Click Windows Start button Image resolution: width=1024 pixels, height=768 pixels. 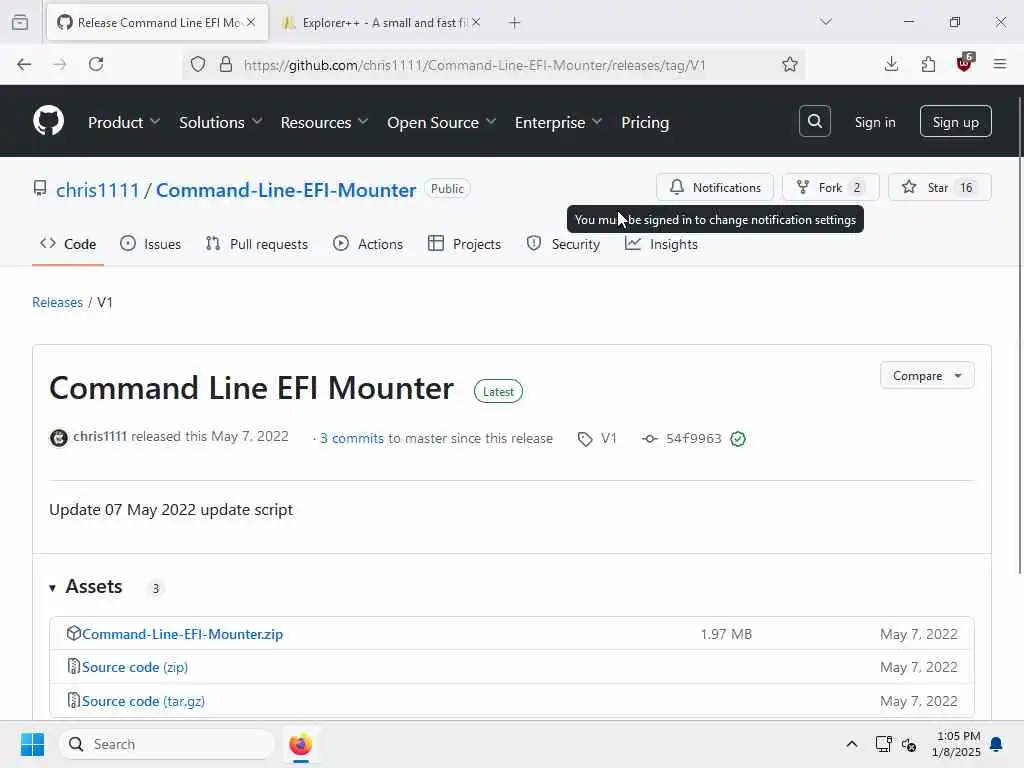pos(32,744)
